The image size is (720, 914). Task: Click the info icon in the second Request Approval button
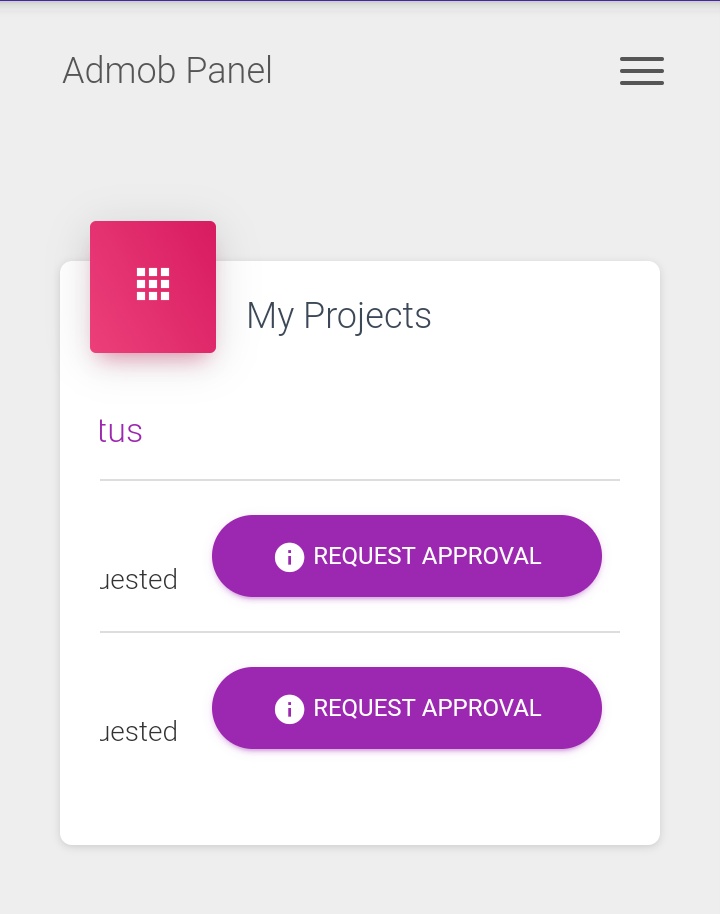point(289,709)
